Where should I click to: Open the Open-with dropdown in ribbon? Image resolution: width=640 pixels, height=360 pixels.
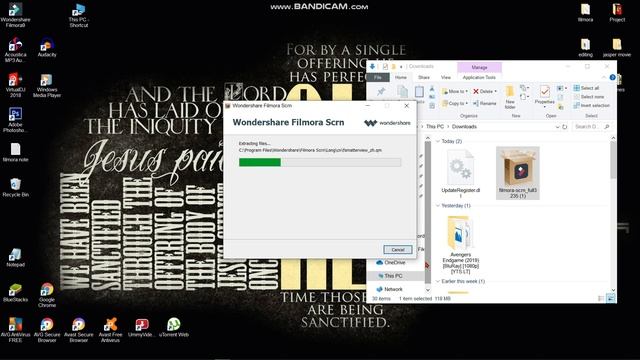[x=562, y=88]
